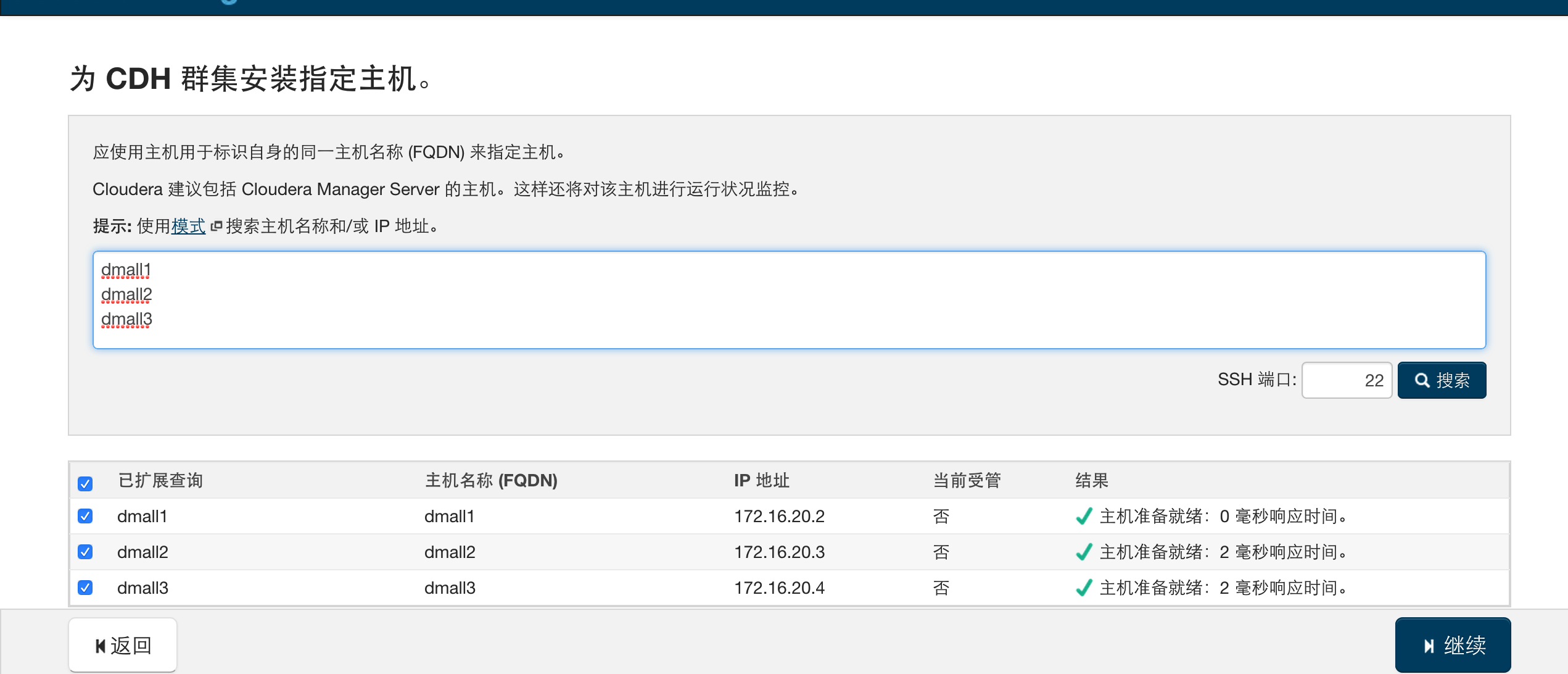Click the 返回 back button
The height and width of the screenshot is (674, 1568).
[123, 645]
